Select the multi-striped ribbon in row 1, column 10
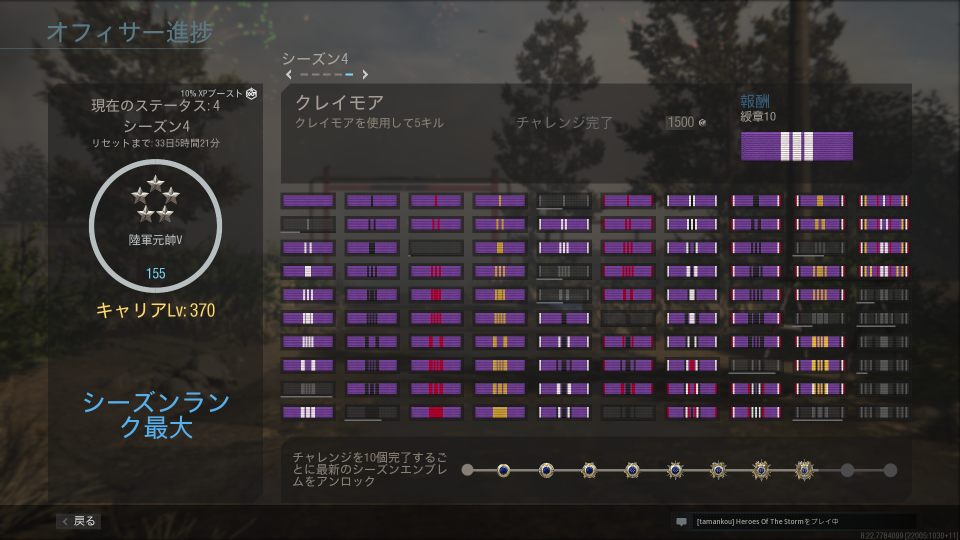The height and width of the screenshot is (540, 960). point(883,201)
